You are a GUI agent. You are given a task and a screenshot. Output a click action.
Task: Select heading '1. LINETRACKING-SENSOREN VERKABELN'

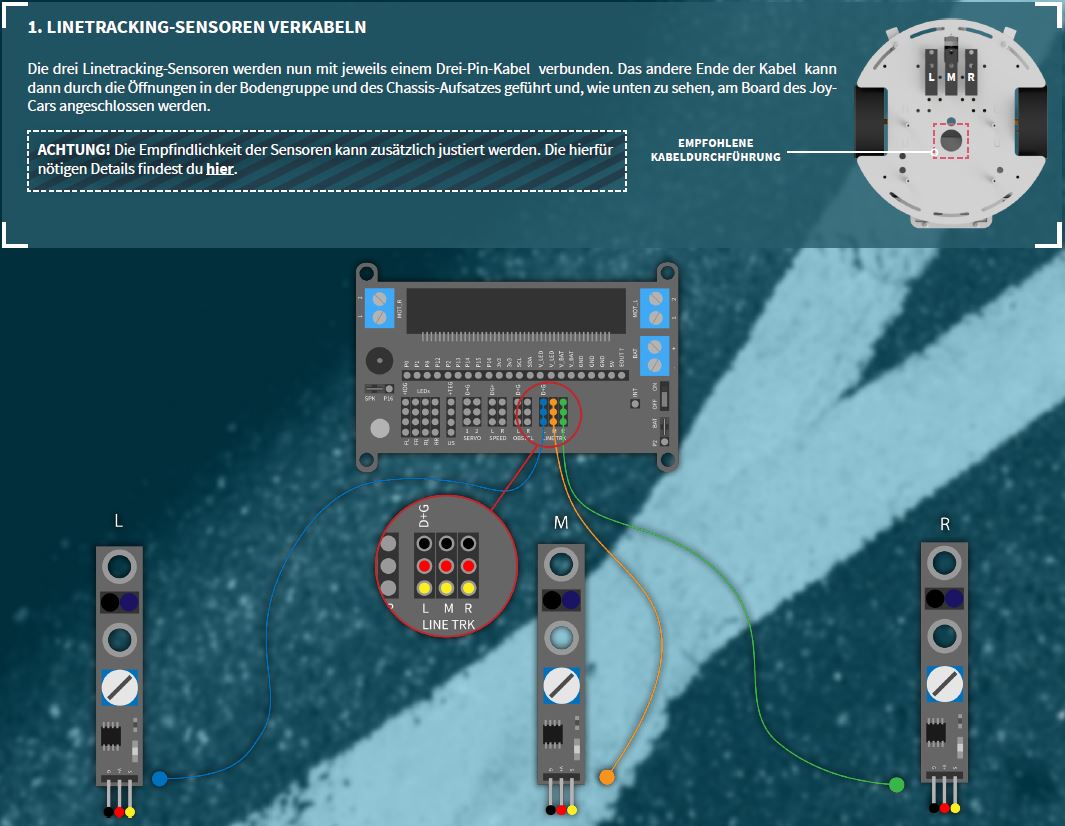click(x=197, y=27)
